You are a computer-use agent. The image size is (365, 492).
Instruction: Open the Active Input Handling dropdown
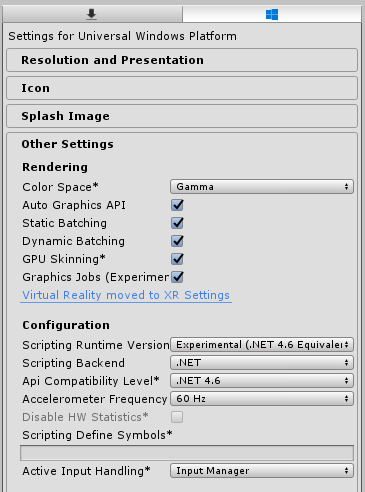coord(262,471)
